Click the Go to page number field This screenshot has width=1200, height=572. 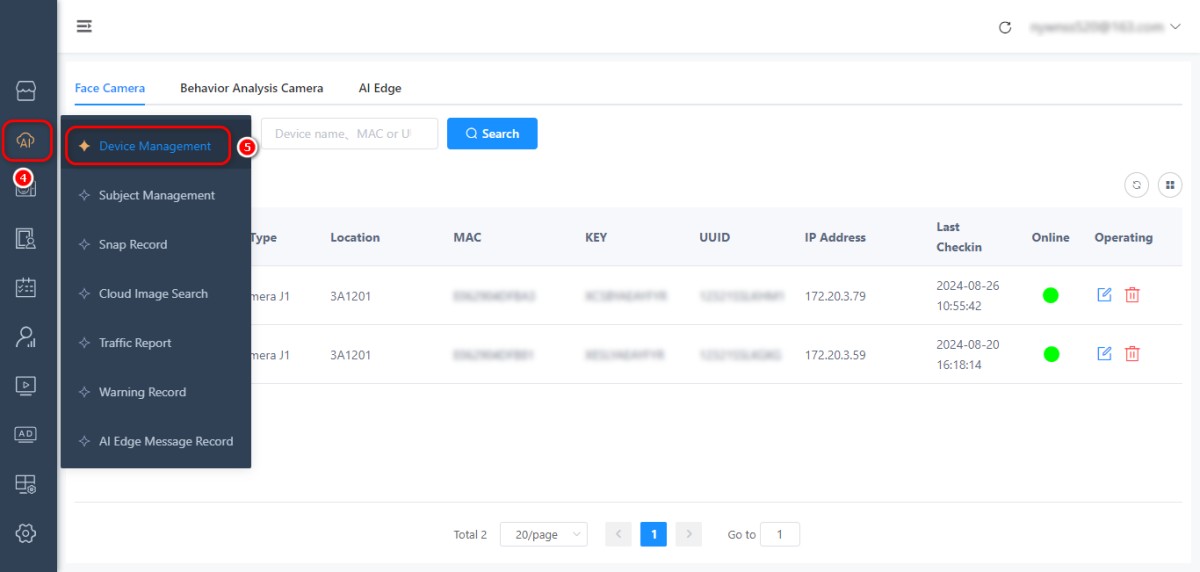[x=780, y=535]
